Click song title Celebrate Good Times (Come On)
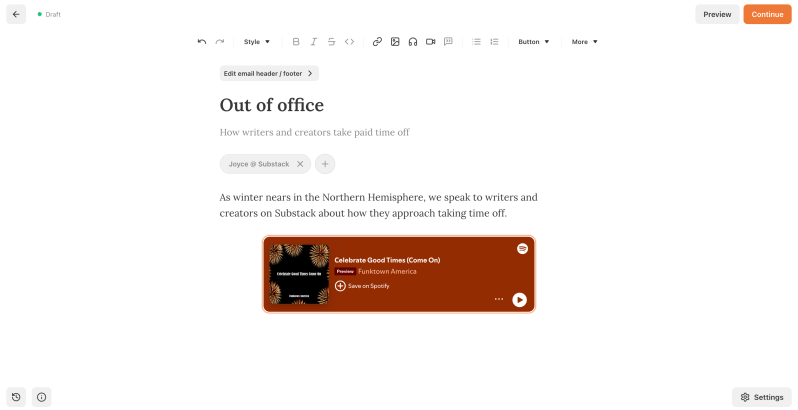This screenshot has height=410, width=798. (387, 260)
